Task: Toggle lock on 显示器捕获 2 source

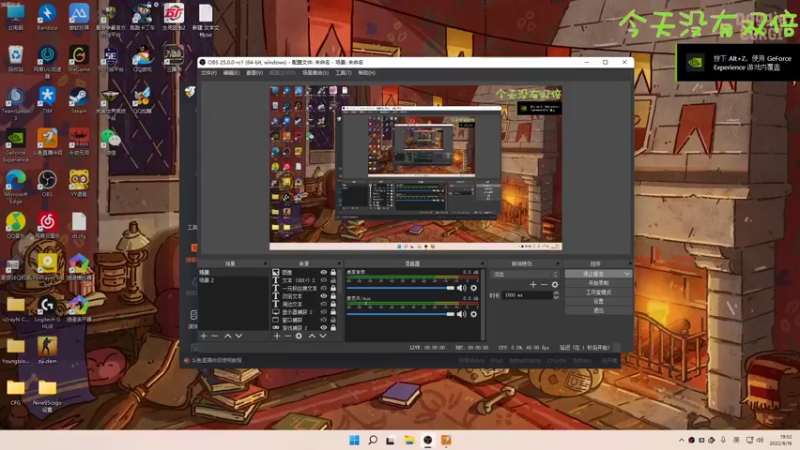Action: [333, 312]
